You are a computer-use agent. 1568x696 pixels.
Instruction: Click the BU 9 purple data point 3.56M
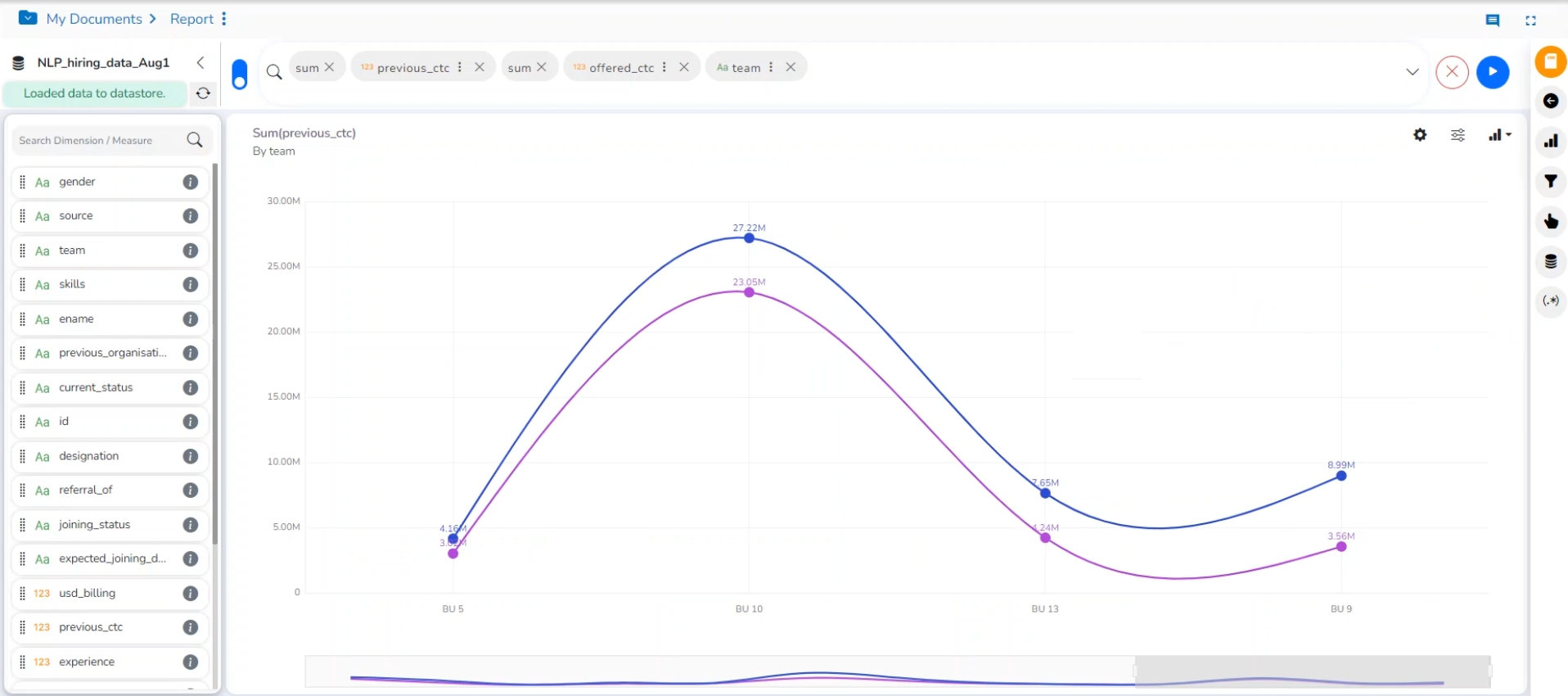1341,546
